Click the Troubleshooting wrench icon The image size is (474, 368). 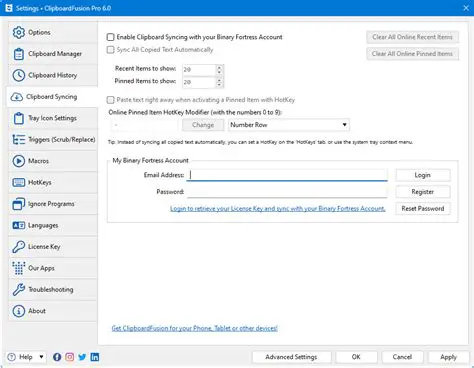point(19,290)
